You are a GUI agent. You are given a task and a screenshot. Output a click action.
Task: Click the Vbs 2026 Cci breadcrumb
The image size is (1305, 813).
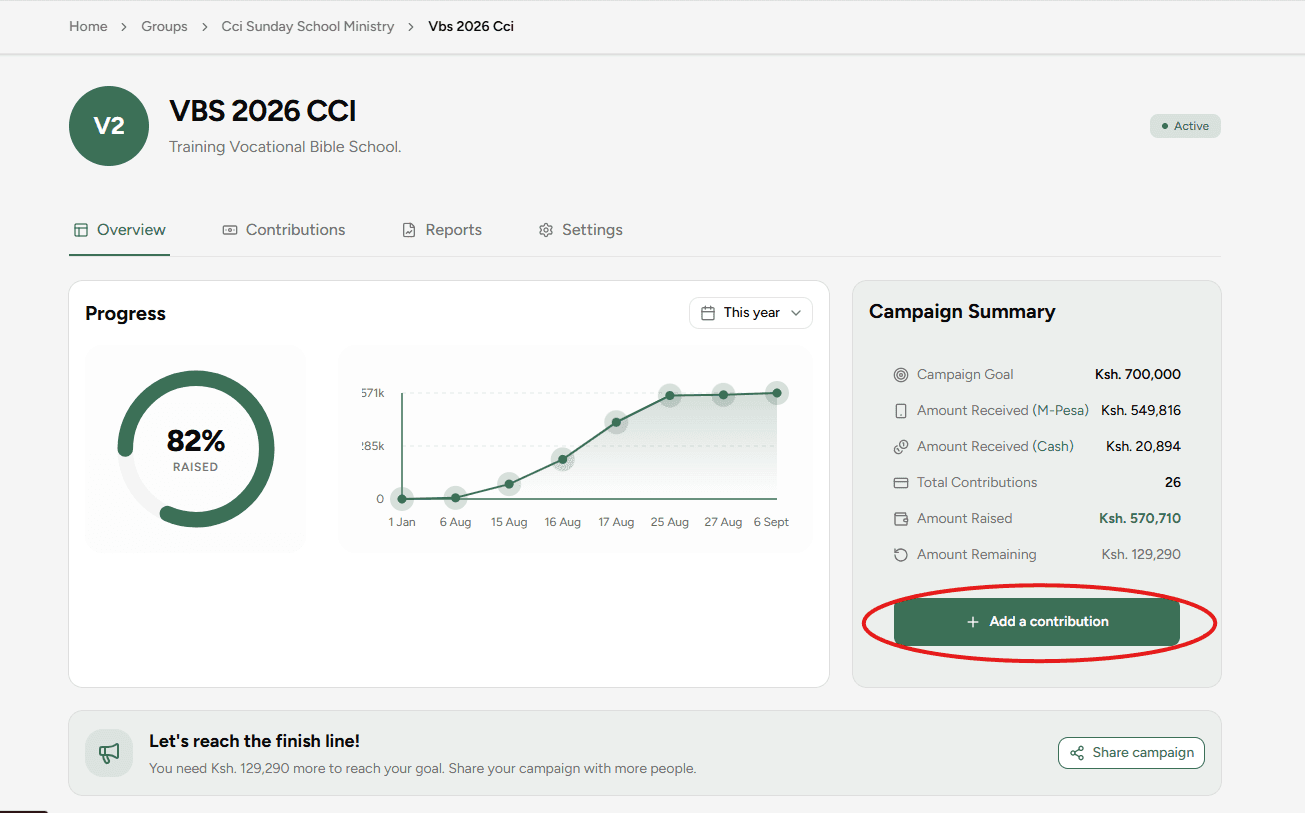tap(471, 27)
